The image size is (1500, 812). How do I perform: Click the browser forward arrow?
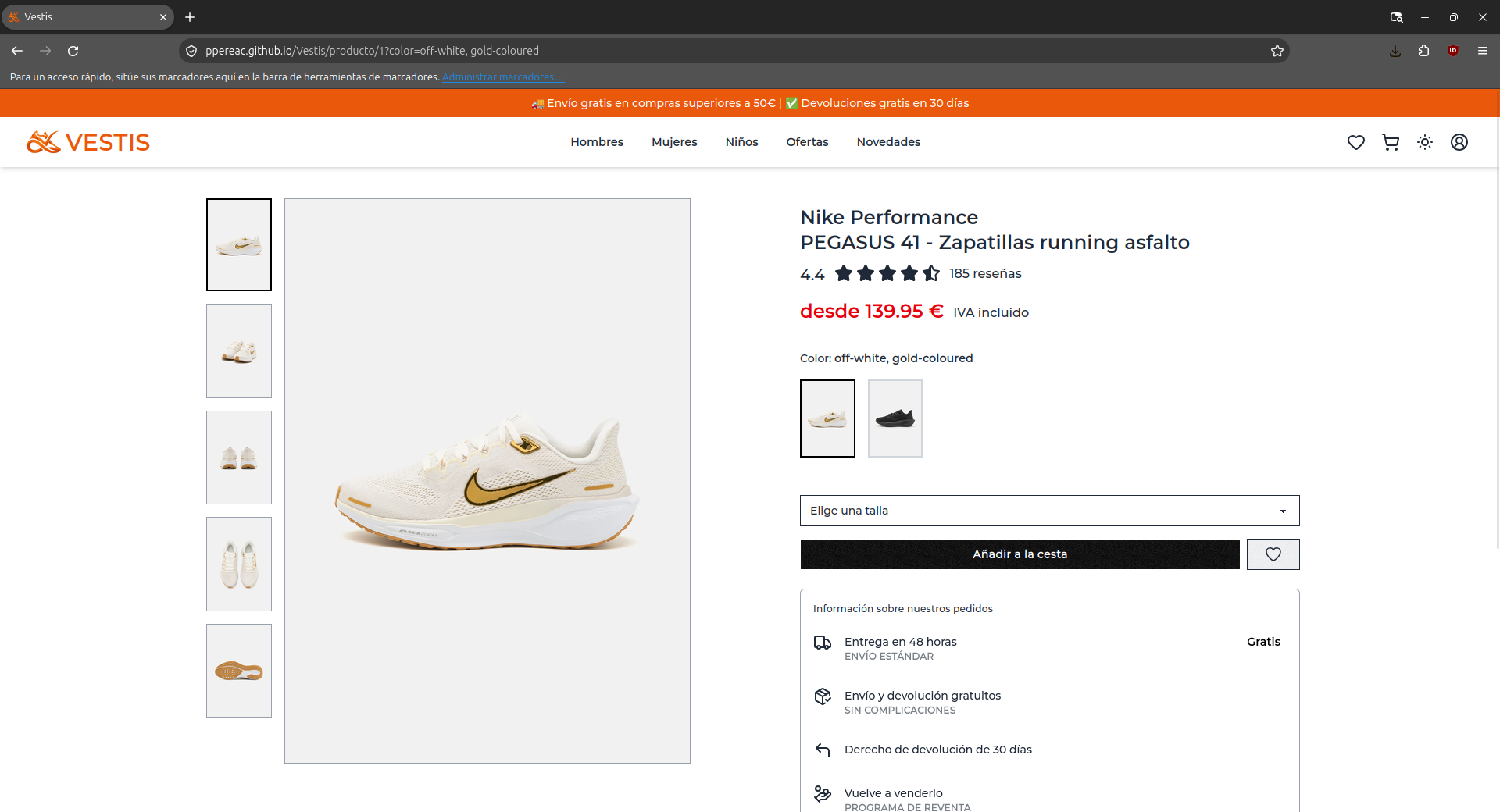[x=45, y=51]
